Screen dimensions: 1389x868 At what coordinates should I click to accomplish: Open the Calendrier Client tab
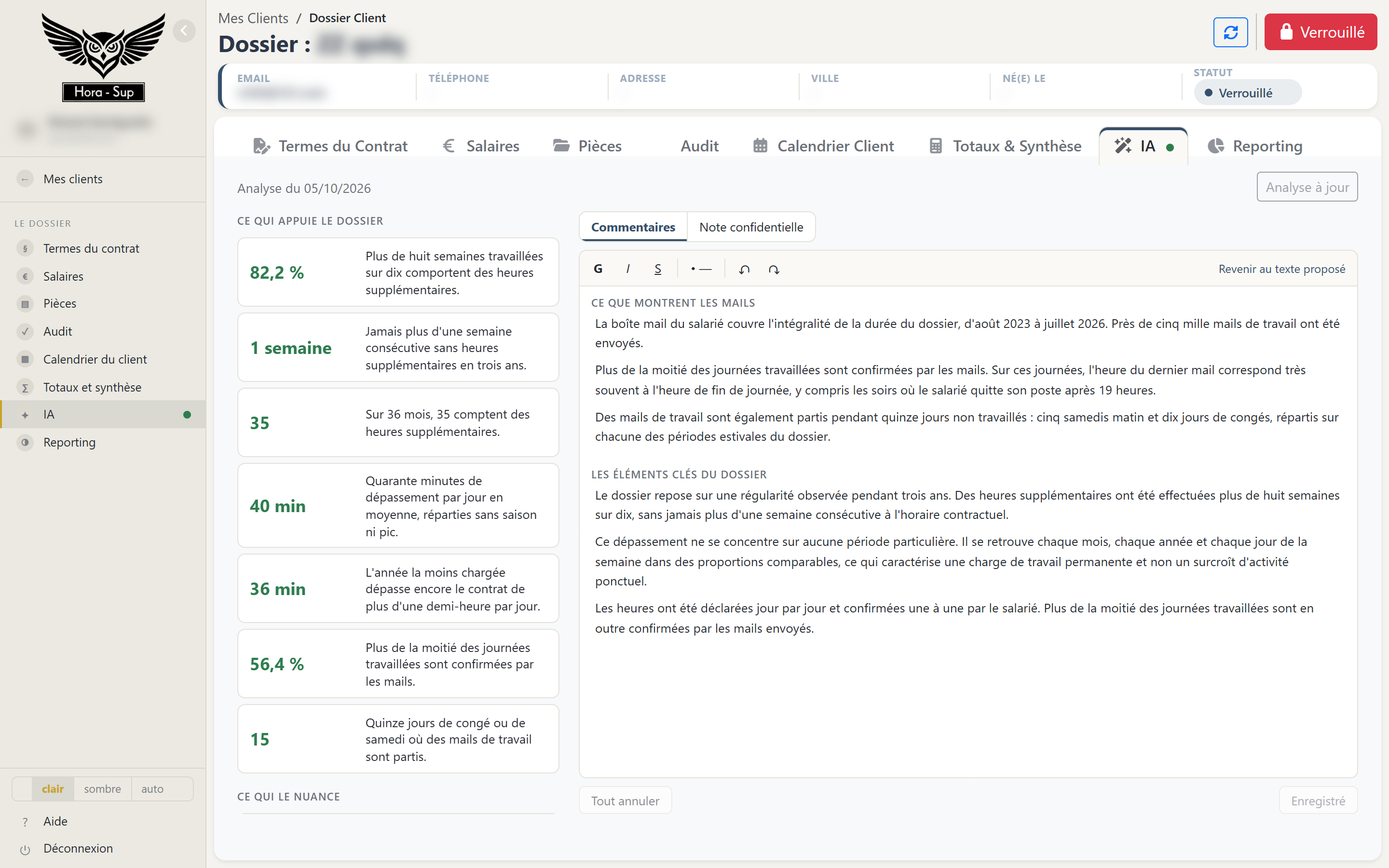tap(823, 146)
